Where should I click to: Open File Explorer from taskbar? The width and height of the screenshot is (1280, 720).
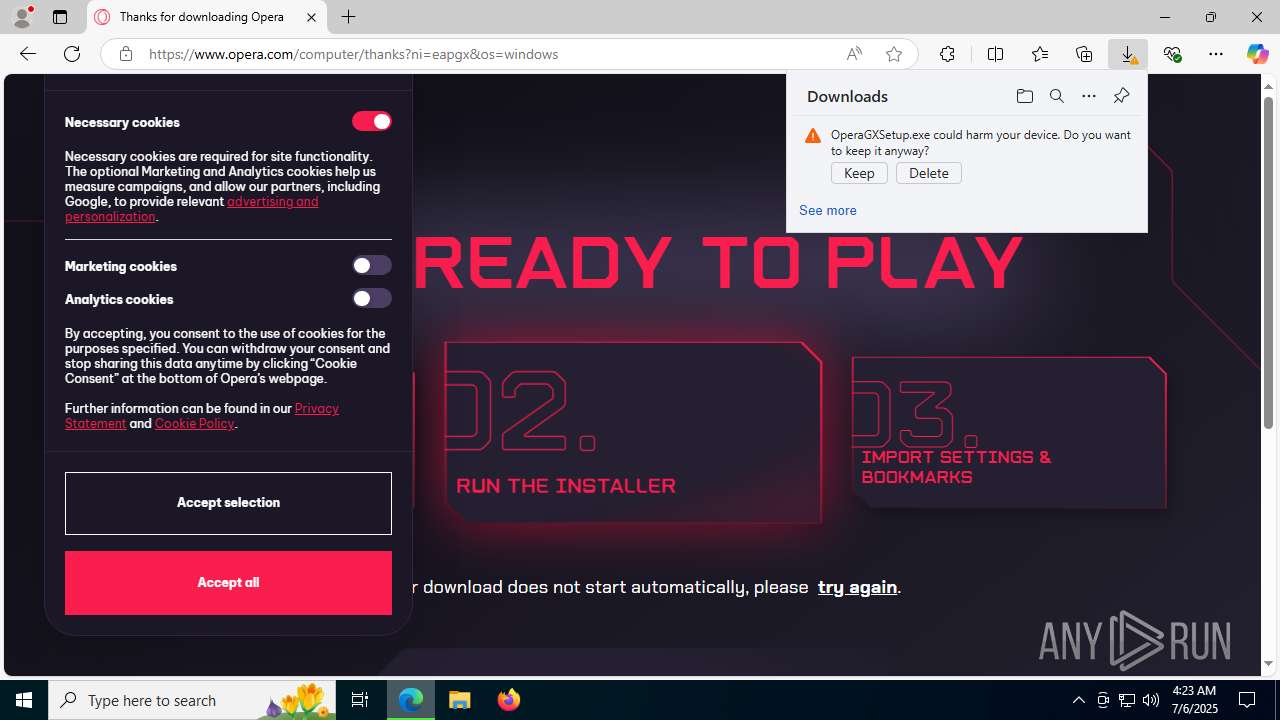[x=460, y=700]
